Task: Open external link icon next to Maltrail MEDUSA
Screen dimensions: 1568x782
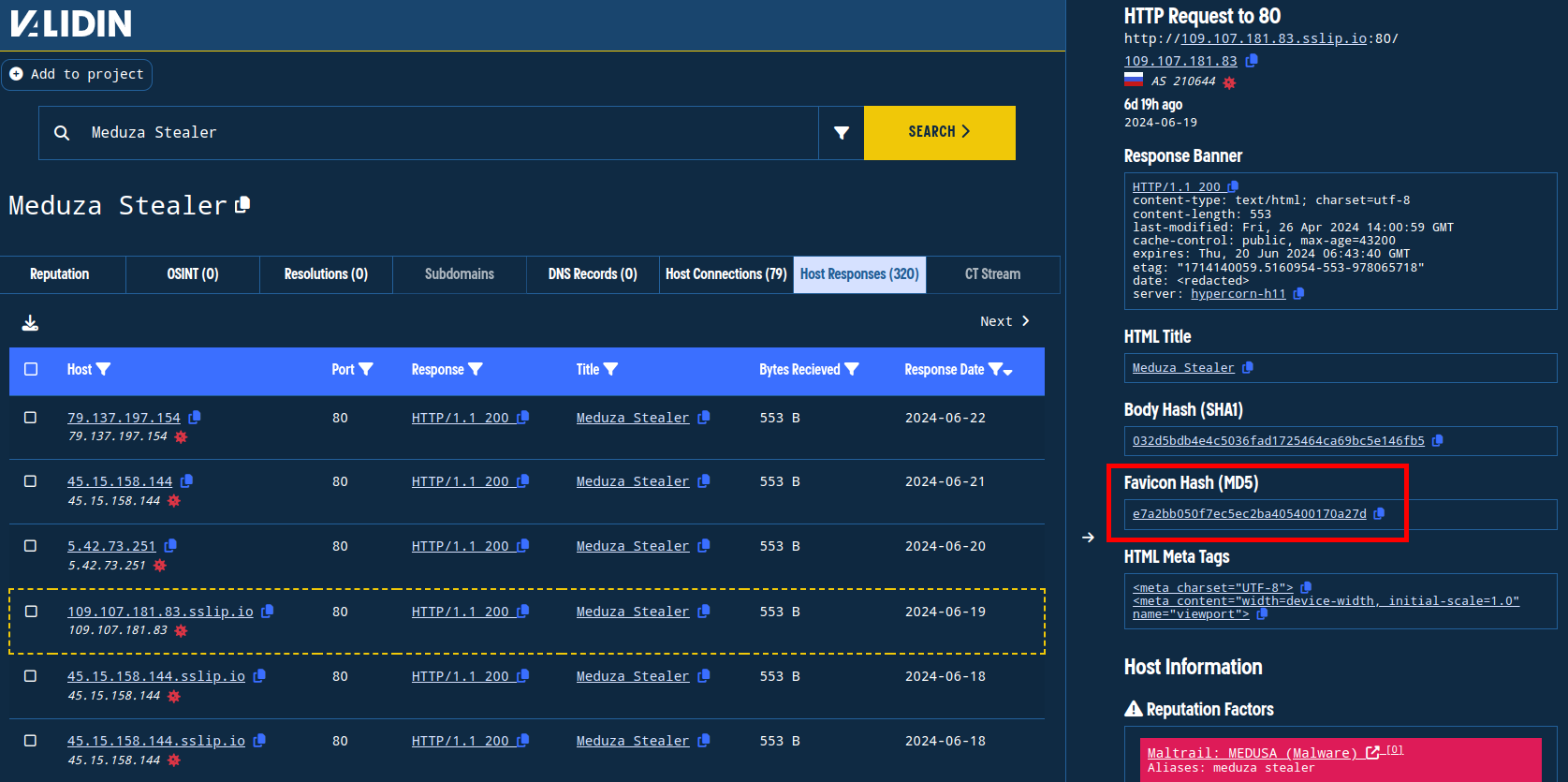Action: point(1372,752)
